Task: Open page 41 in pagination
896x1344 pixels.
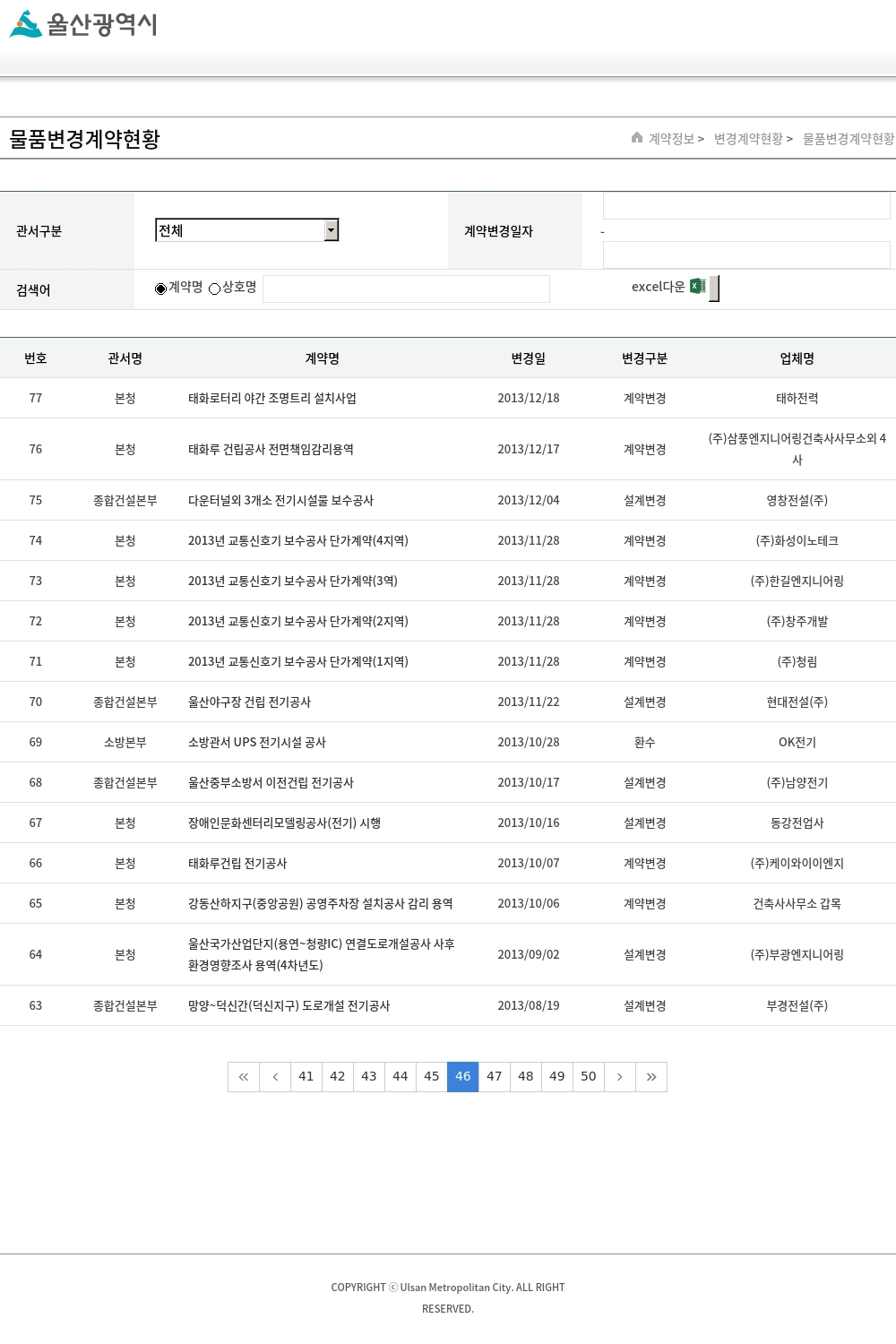Action: [x=306, y=1077]
